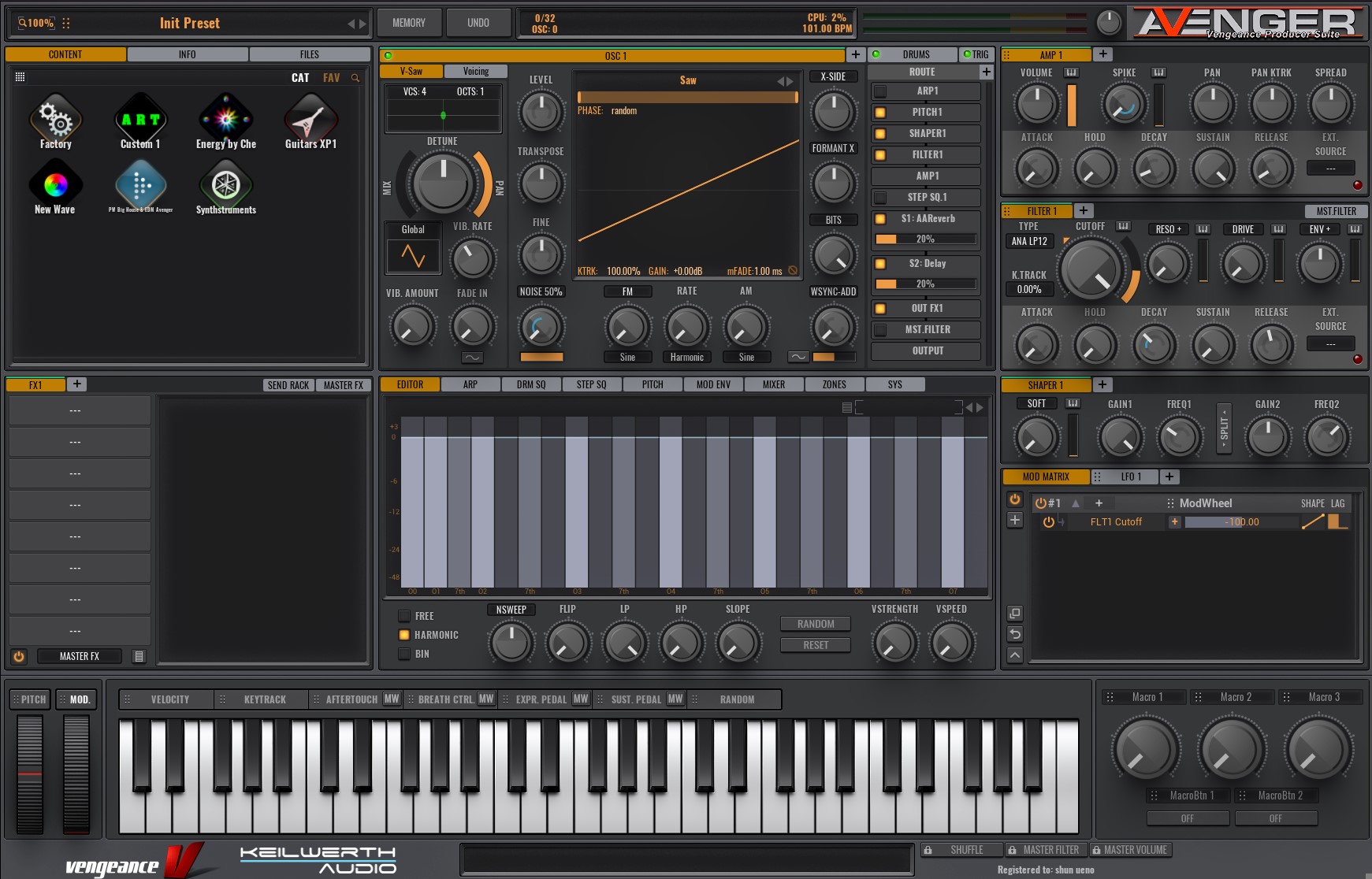Click the search magnifier in content browser

[355, 78]
